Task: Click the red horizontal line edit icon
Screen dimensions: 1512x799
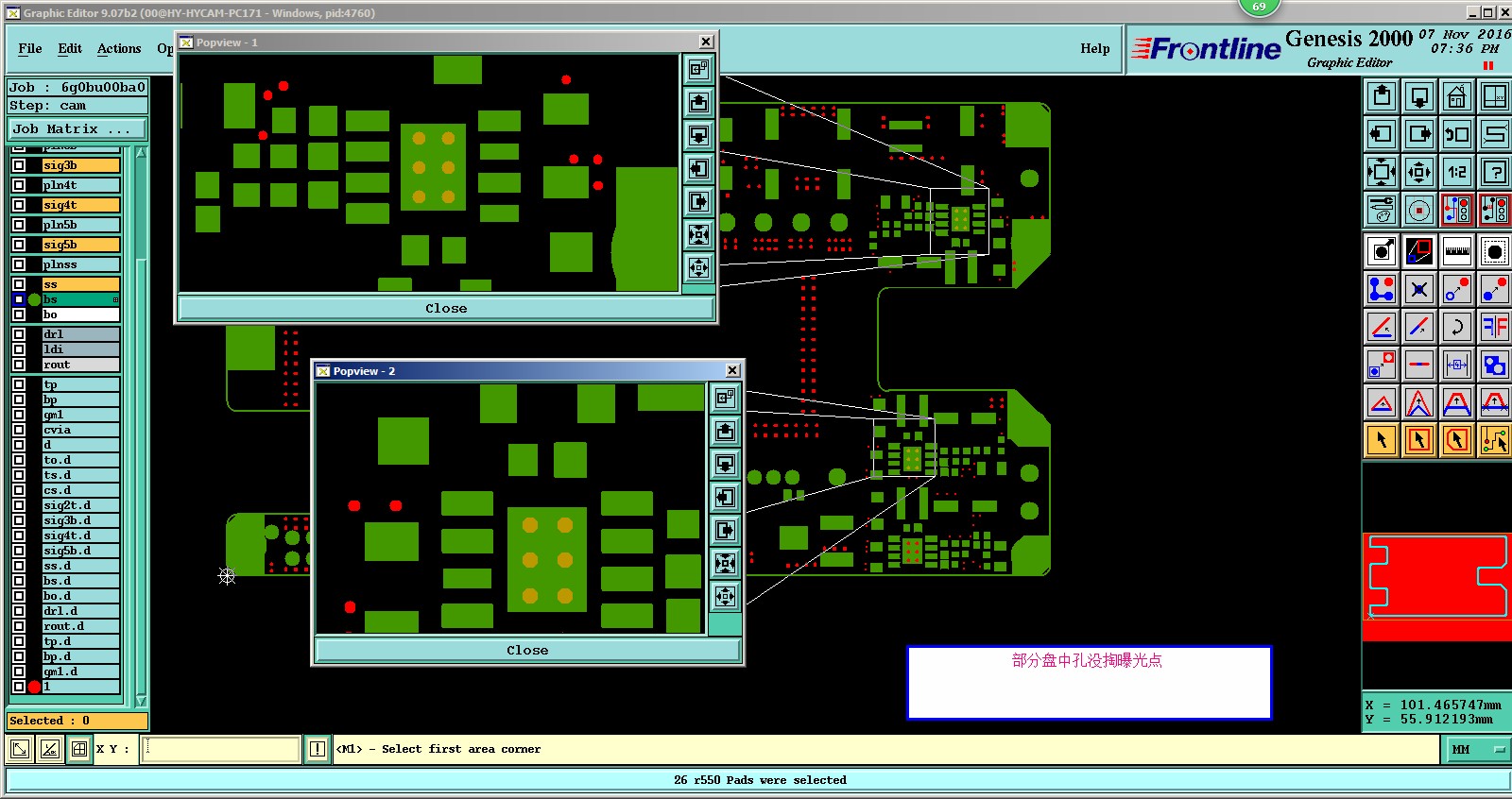Action: [x=1419, y=365]
